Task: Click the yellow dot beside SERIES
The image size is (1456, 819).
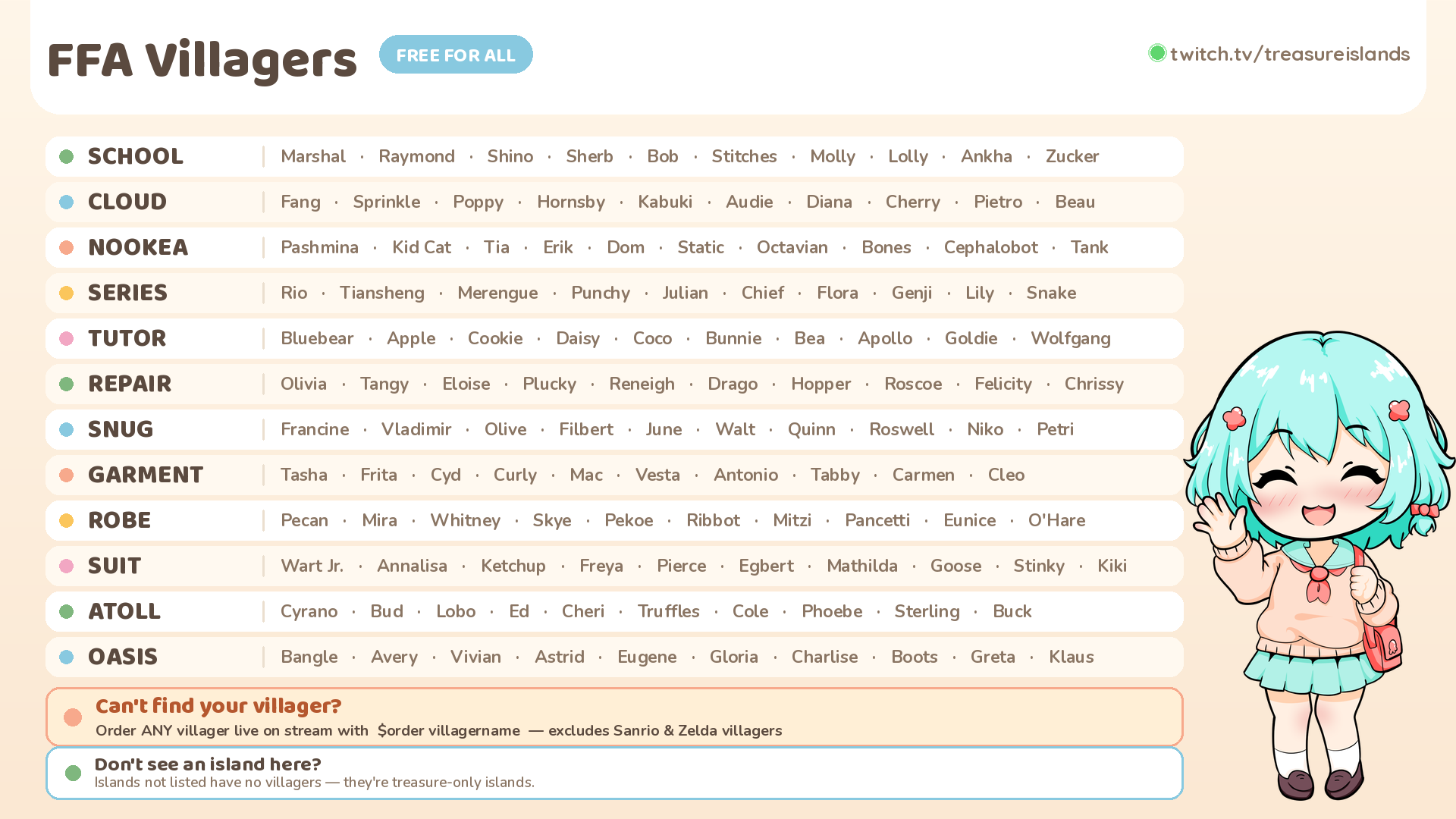Action: (67, 293)
